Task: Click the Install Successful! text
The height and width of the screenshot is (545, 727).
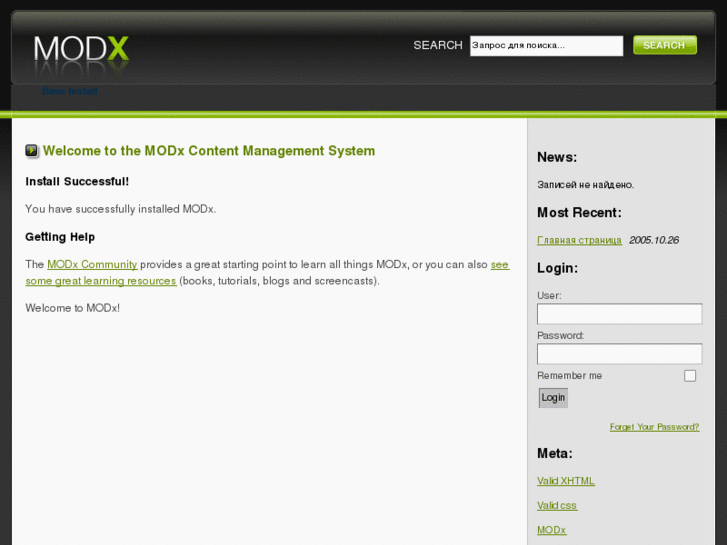Action: [77, 181]
